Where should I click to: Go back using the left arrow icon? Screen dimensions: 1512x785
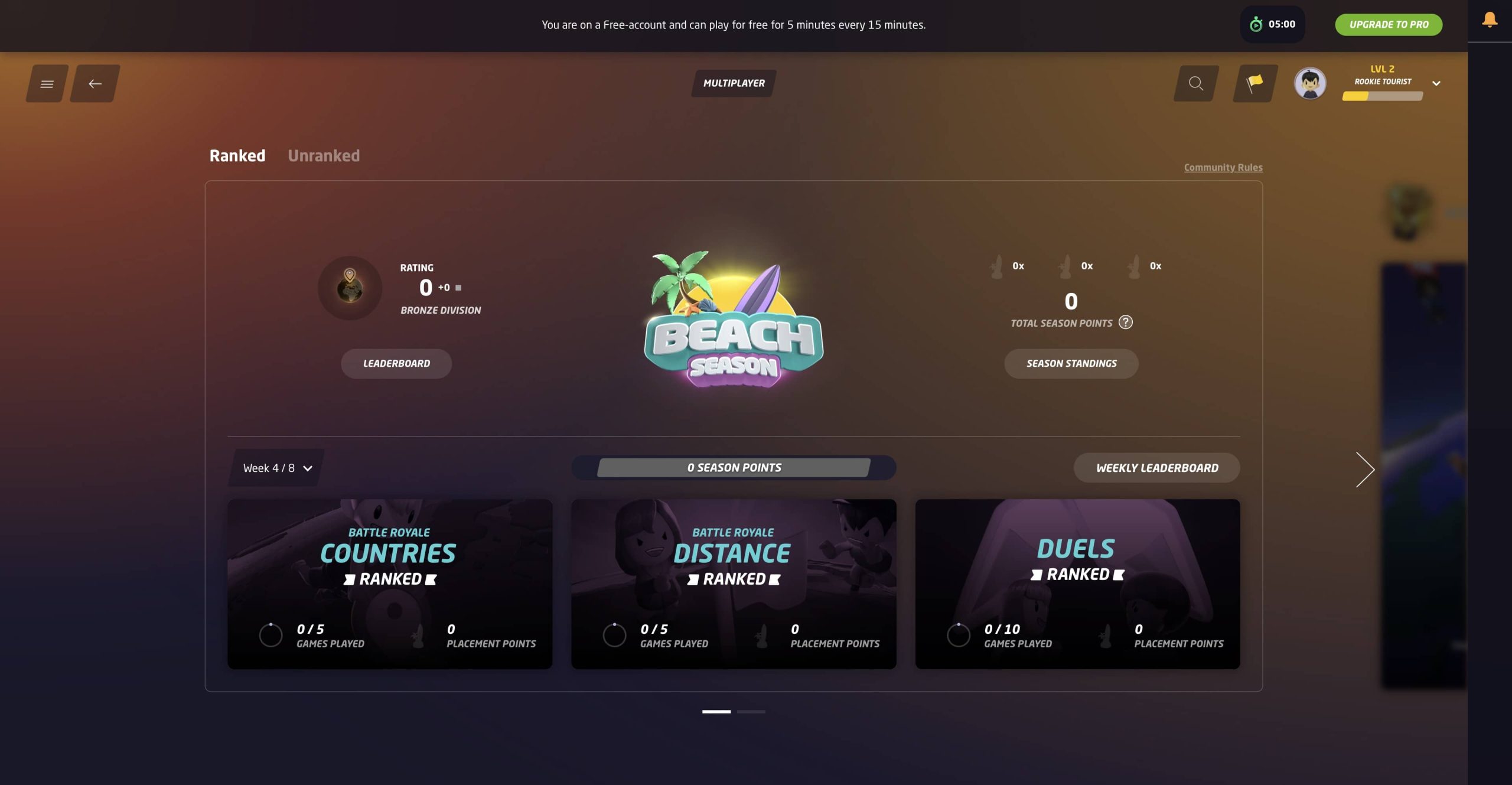tap(95, 83)
